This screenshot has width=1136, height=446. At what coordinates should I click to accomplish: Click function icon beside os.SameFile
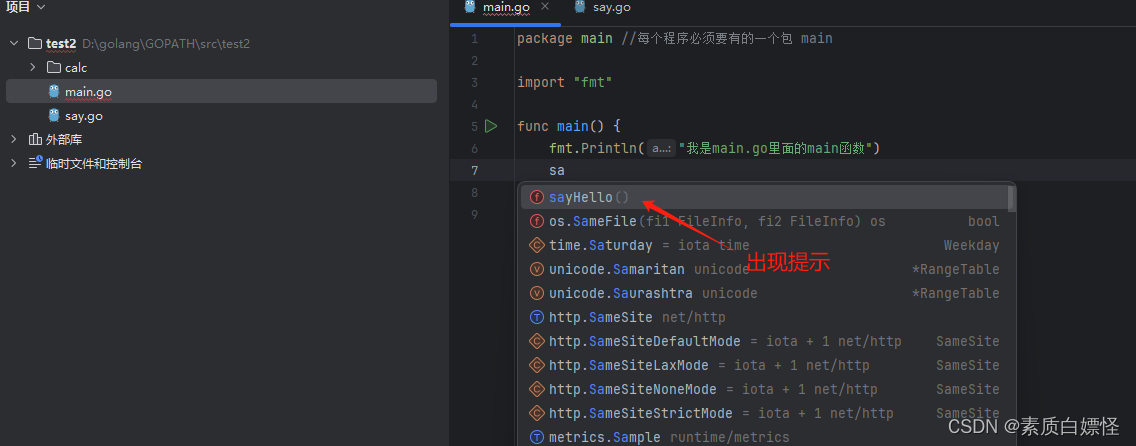point(537,221)
